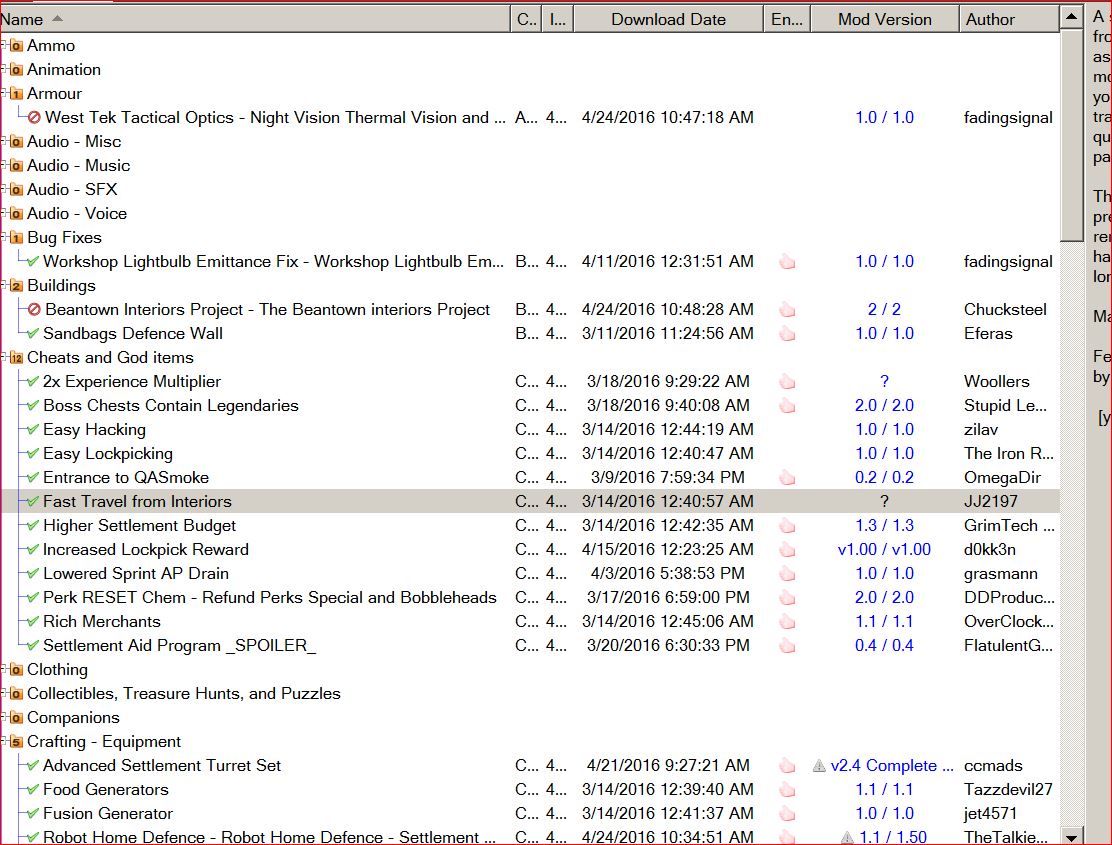
Task: Disable the Higher Settlement Budget mod via checkmark
Action: pos(33,526)
